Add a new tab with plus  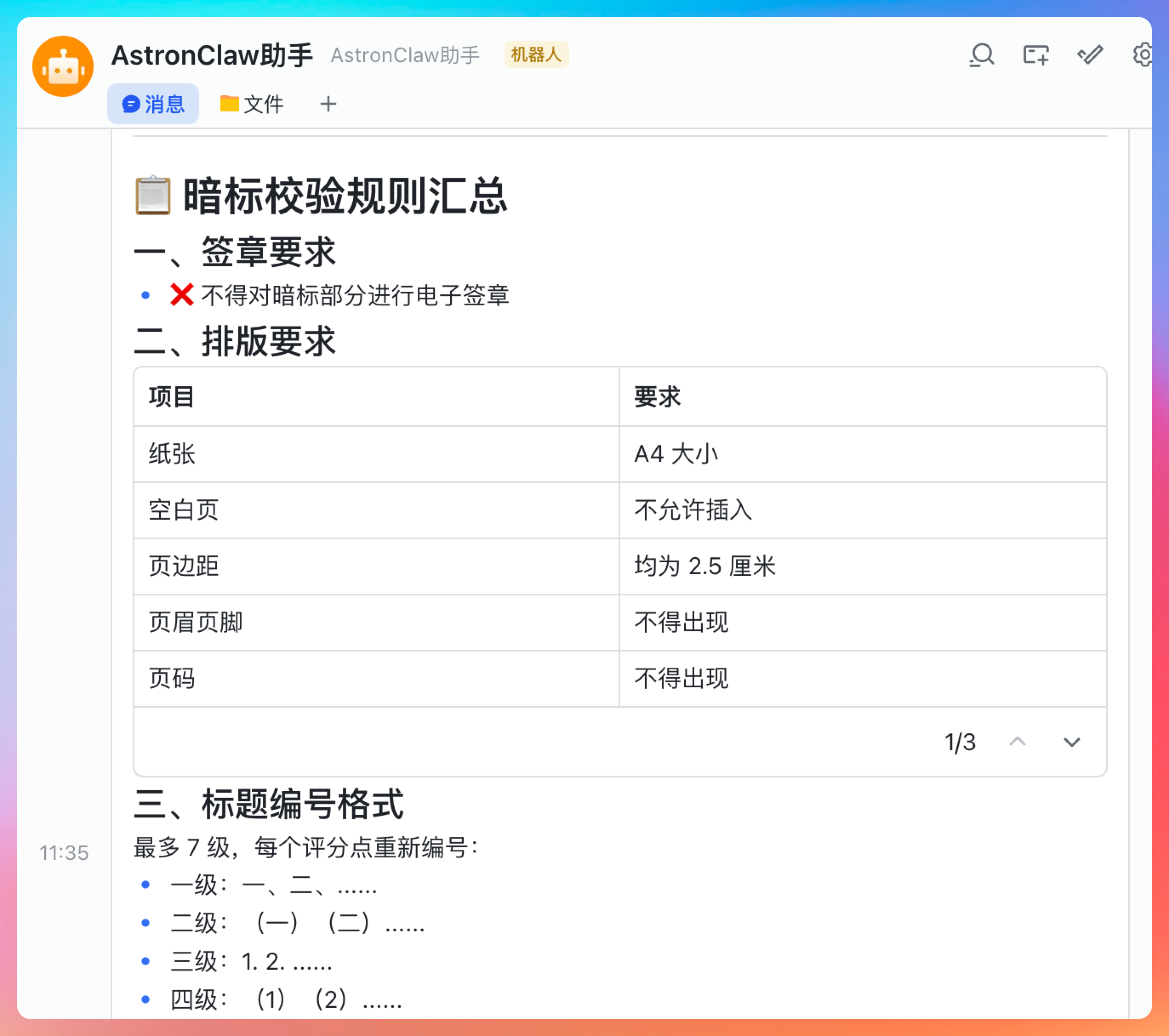point(328,104)
